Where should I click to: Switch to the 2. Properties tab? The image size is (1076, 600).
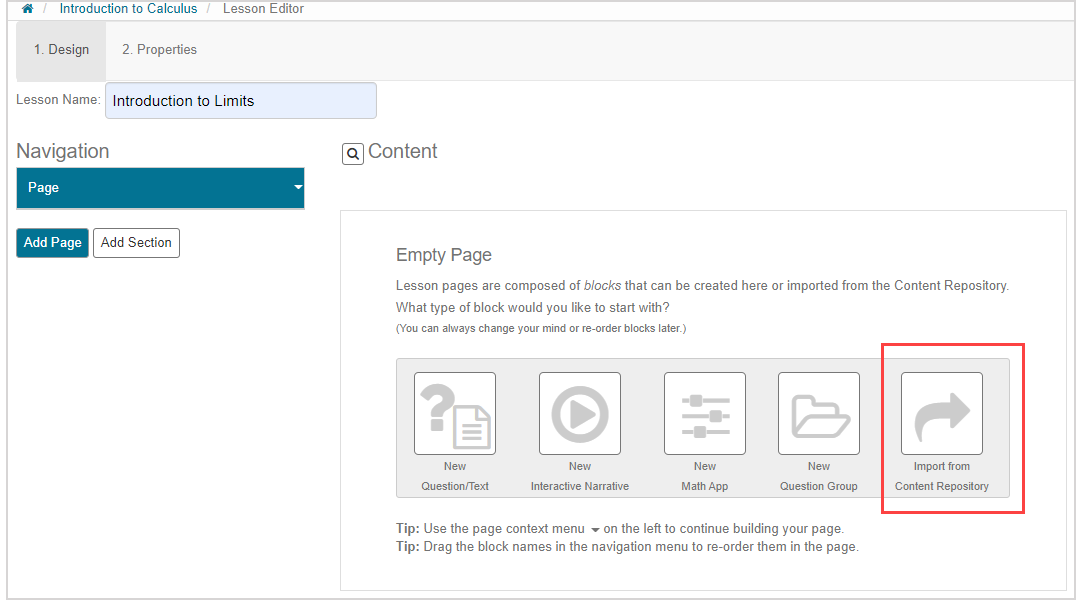point(159,49)
